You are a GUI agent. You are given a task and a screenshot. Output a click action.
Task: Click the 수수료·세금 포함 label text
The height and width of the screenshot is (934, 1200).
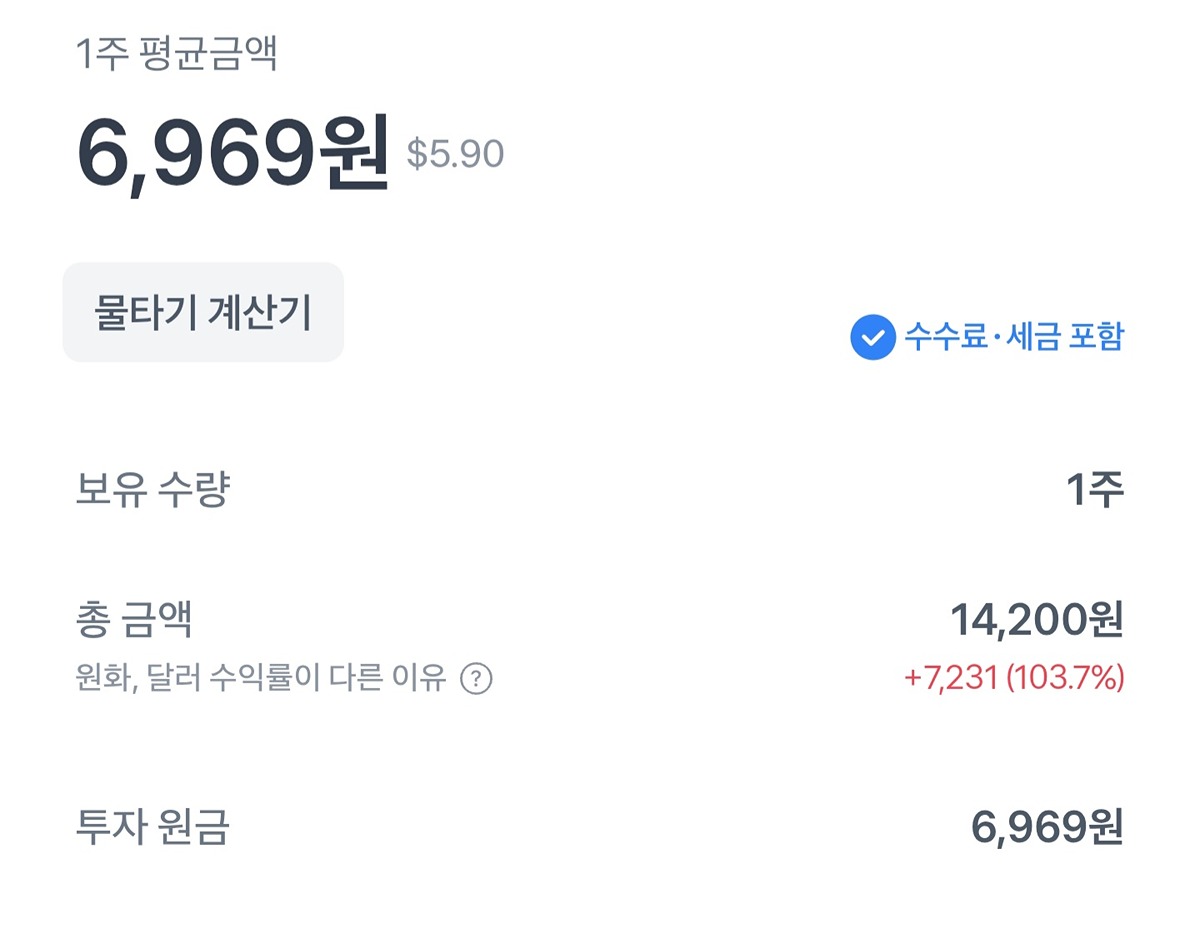click(x=1013, y=337)
